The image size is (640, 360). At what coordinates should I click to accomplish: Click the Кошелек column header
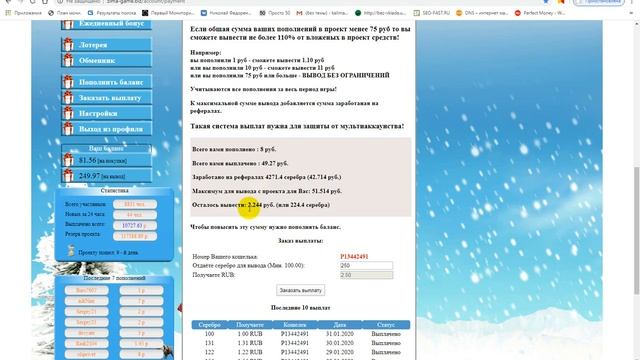pyautogui.click(x=295, y=325)
